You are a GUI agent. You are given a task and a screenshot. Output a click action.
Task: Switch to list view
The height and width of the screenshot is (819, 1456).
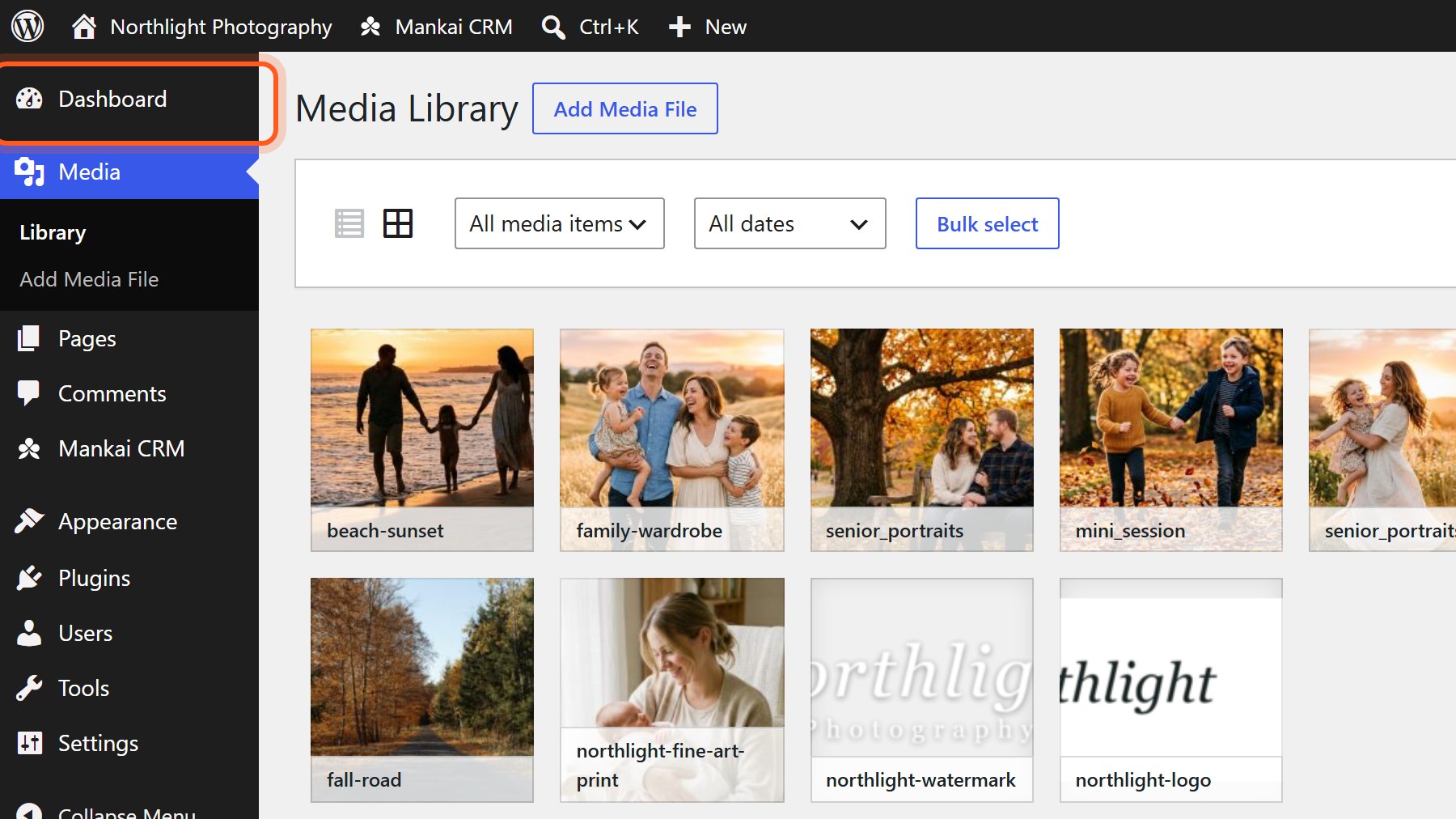pyautogui.click(x=349, y=223)
